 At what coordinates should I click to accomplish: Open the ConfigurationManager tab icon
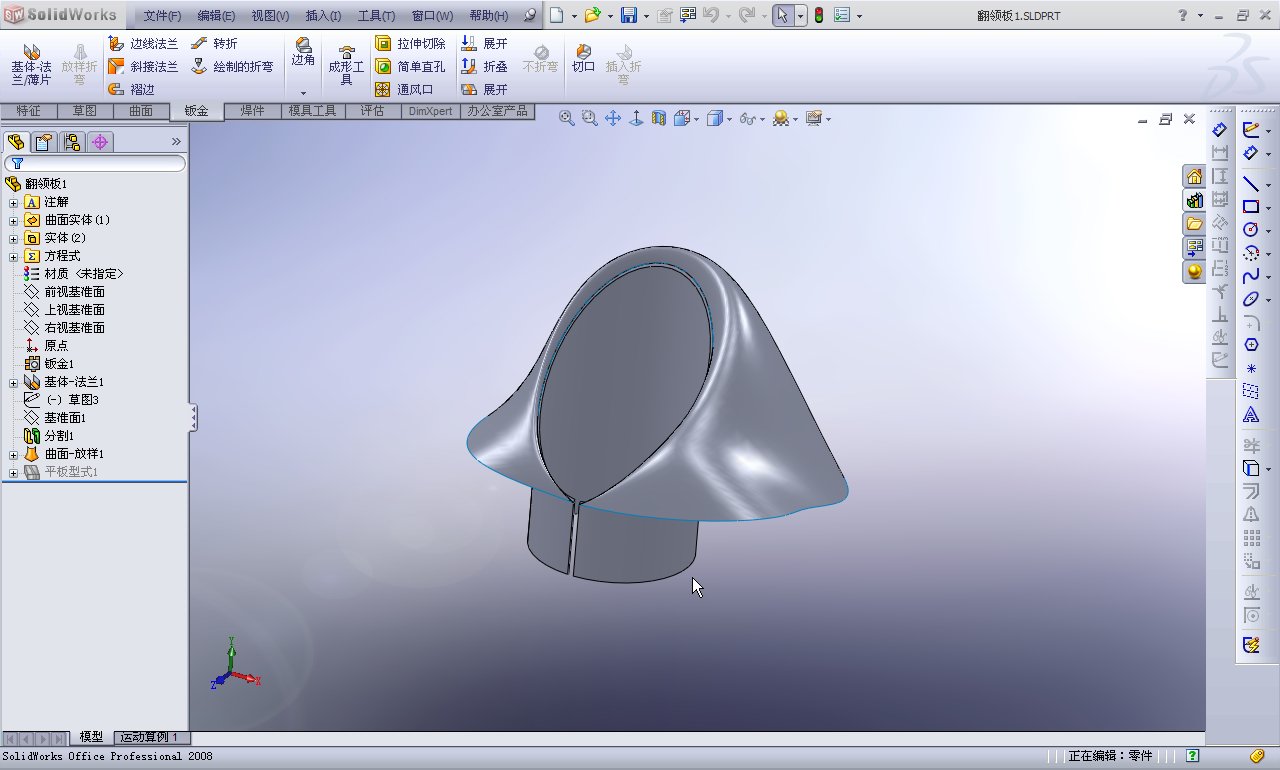point(72,142)
